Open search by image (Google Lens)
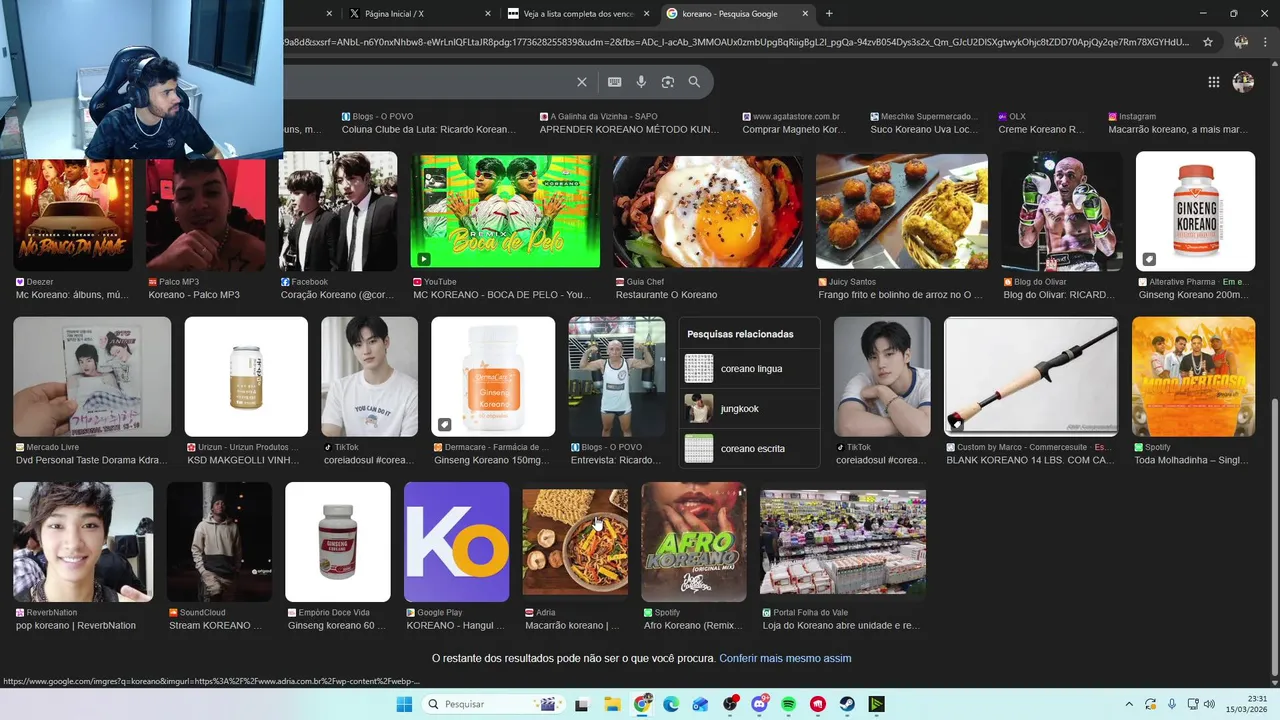 coord(668,82)
